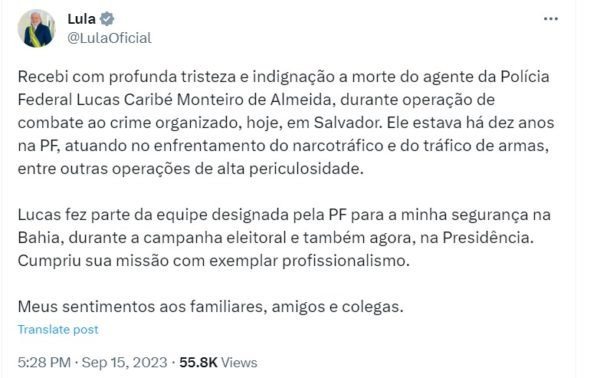
Task: Click the display name Lula
Action: click(x=82, y=19)
